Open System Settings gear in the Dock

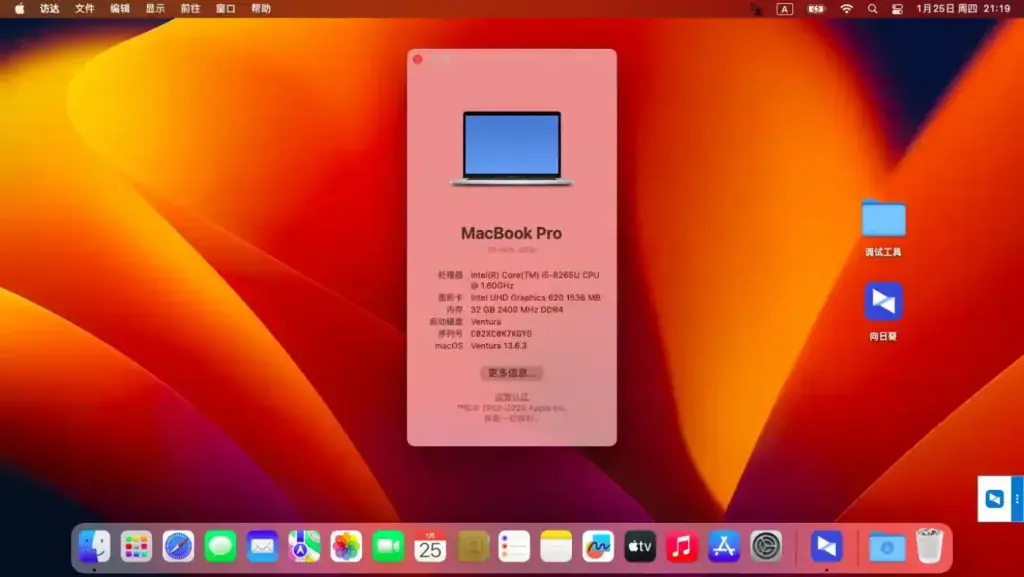click(x=766, y=546)
